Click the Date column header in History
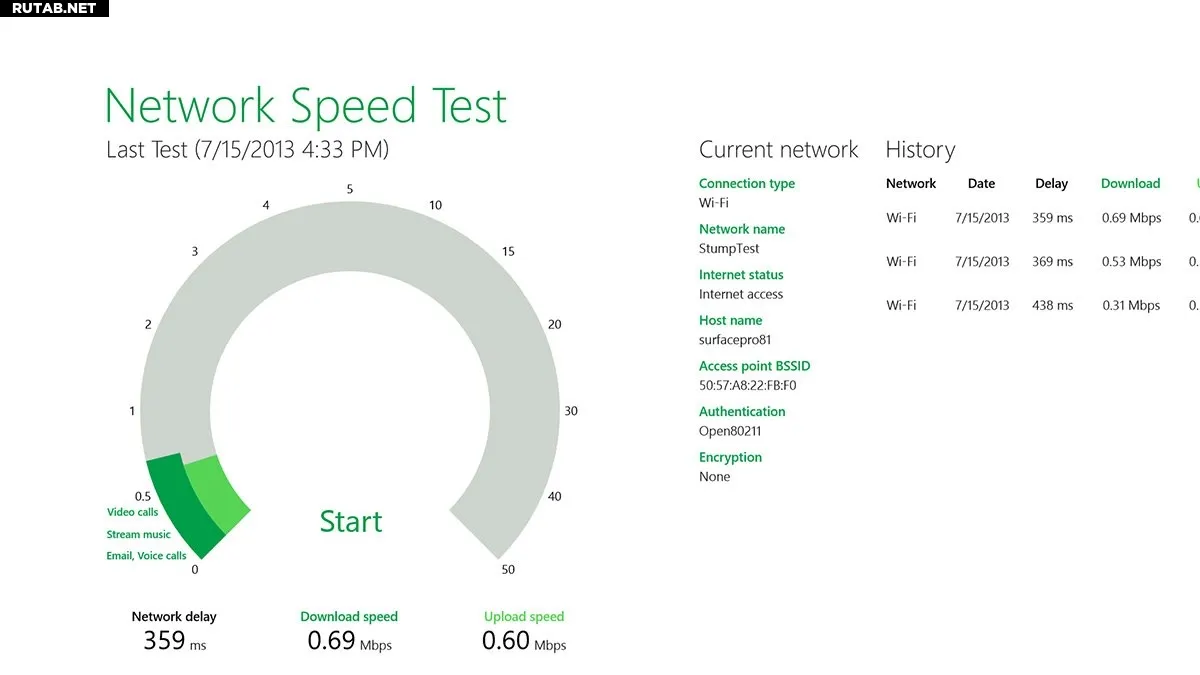Image resolution: width=1200 pixels, height=675 pixels. 981,184
